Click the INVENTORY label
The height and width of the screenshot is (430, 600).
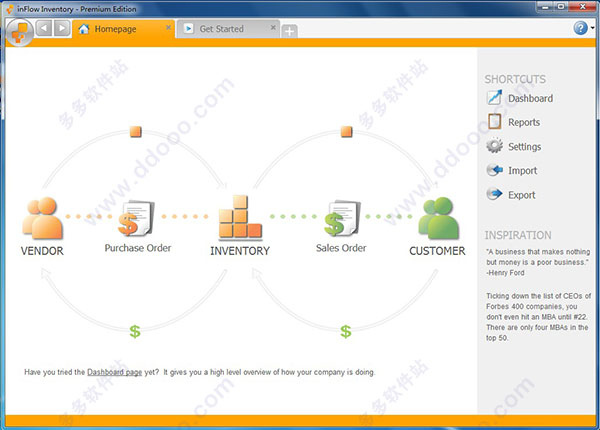pos(240,251)
